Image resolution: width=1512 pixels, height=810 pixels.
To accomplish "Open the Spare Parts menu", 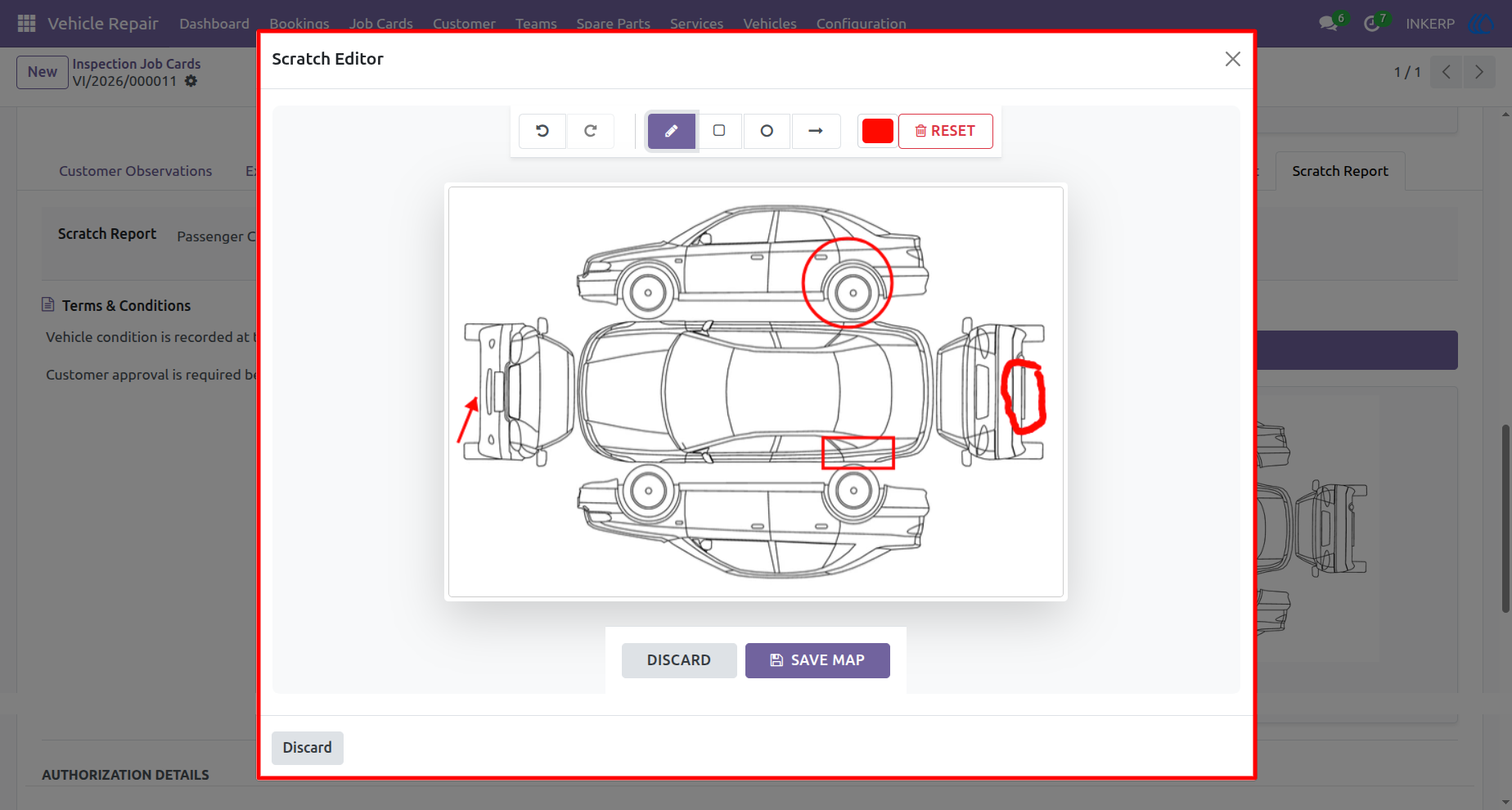I will [x=614, y=24].
